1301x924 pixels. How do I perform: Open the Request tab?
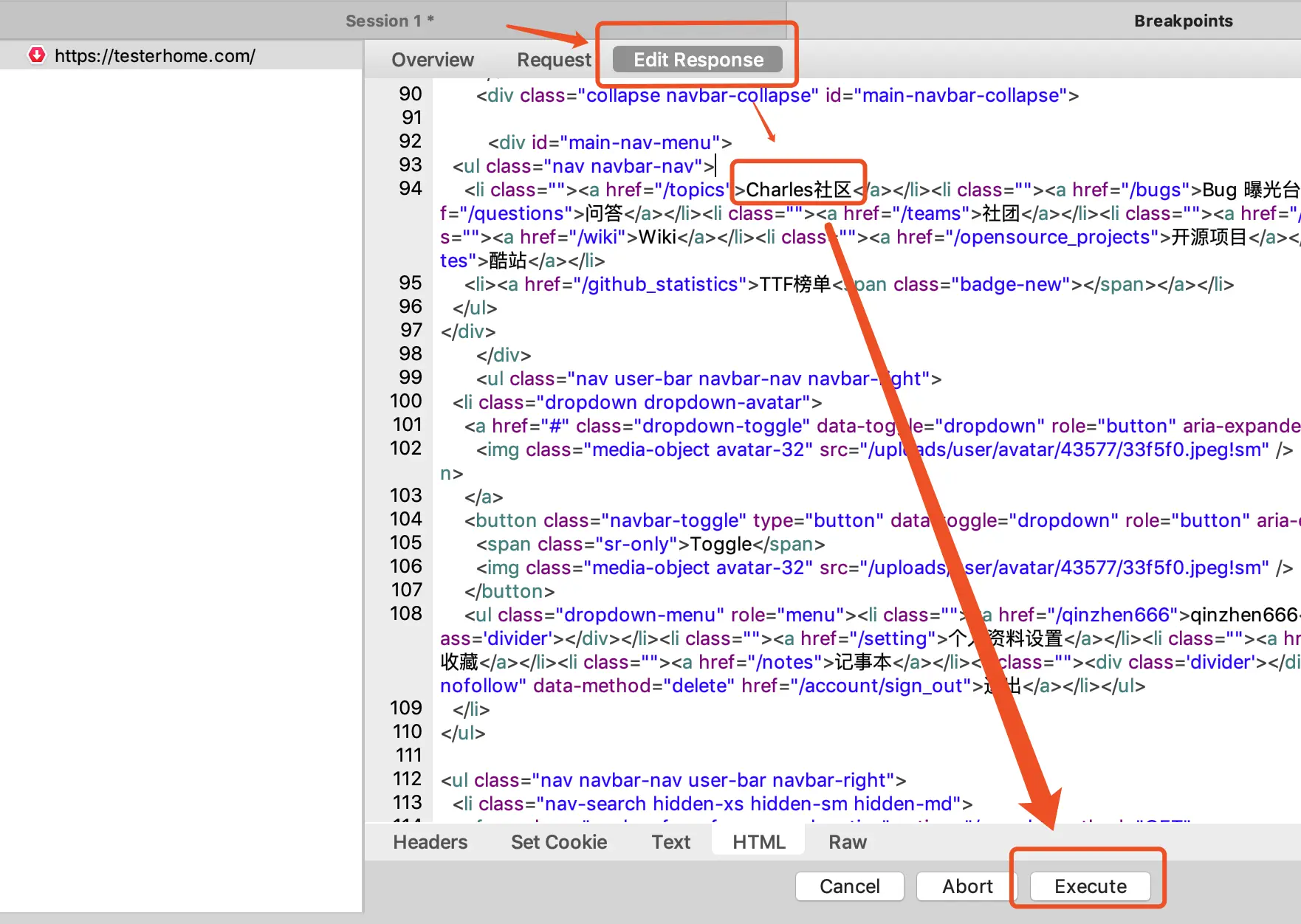(x=554, y=60)
